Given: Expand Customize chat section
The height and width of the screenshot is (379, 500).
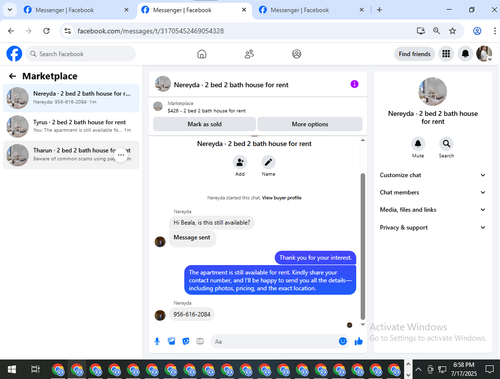Looking at the screenshot, I should pos(432,175).
